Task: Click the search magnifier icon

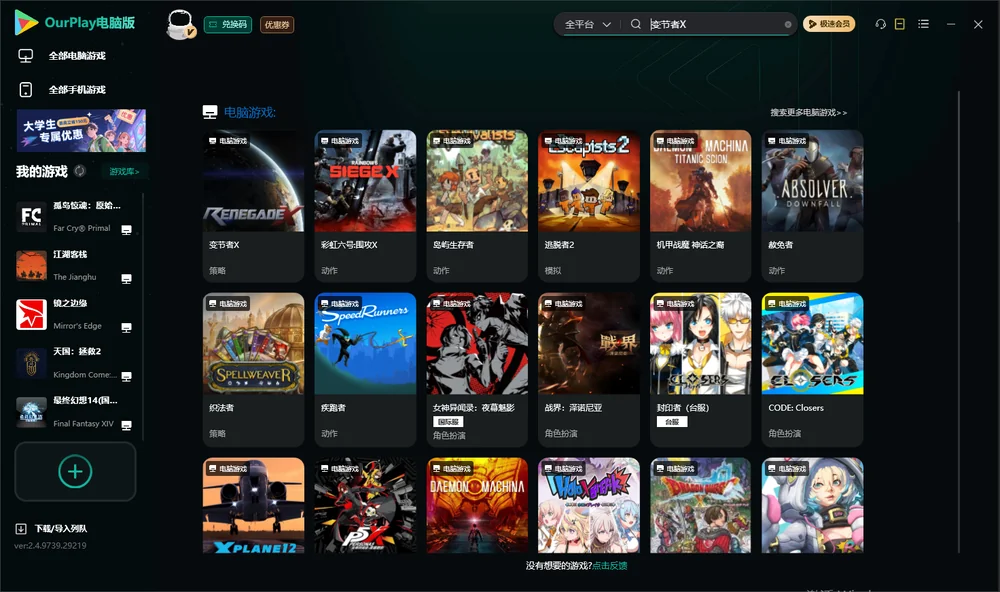Action: pos(636,24)
